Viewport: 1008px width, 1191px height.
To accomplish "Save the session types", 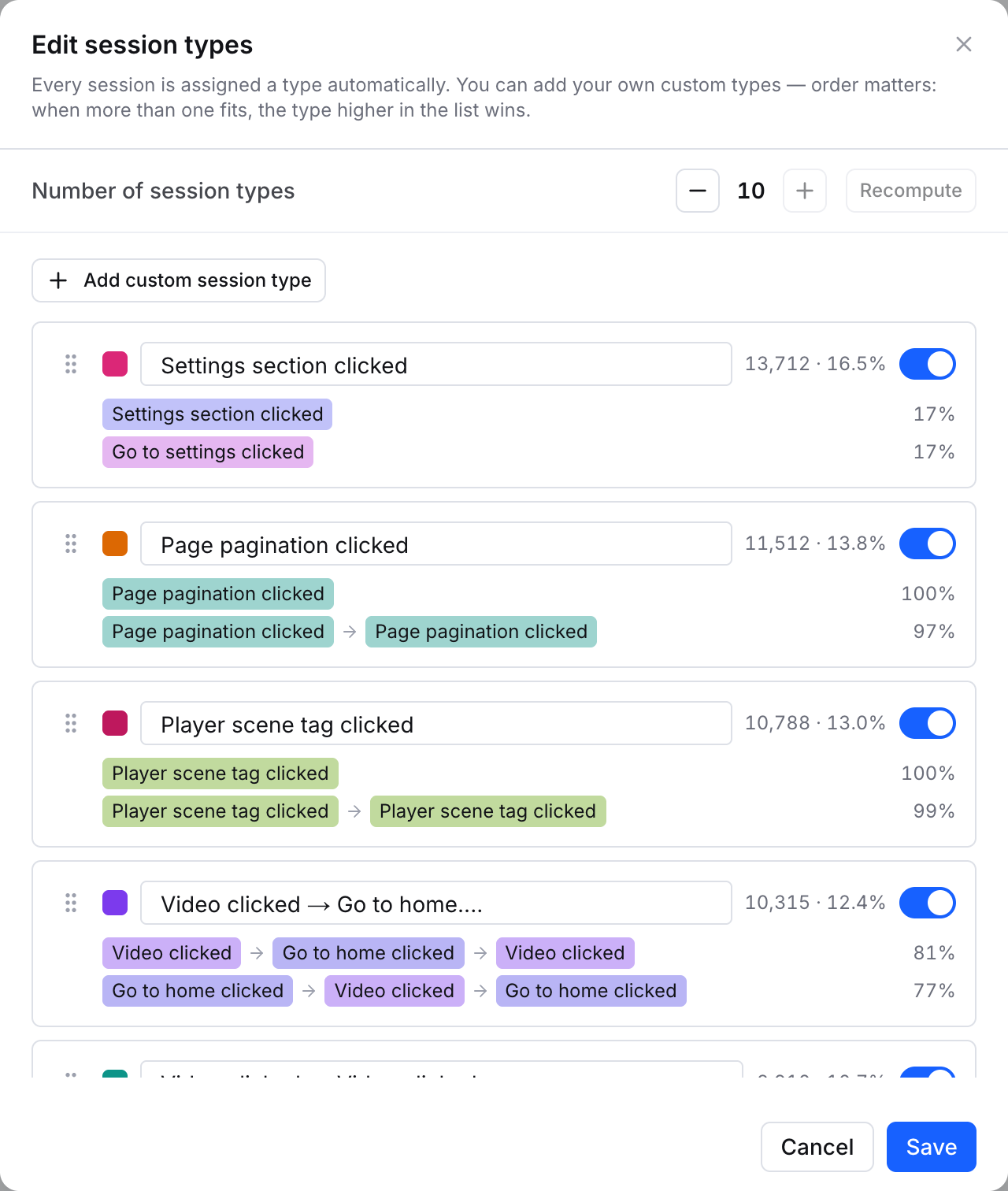I will [932, 1147].
